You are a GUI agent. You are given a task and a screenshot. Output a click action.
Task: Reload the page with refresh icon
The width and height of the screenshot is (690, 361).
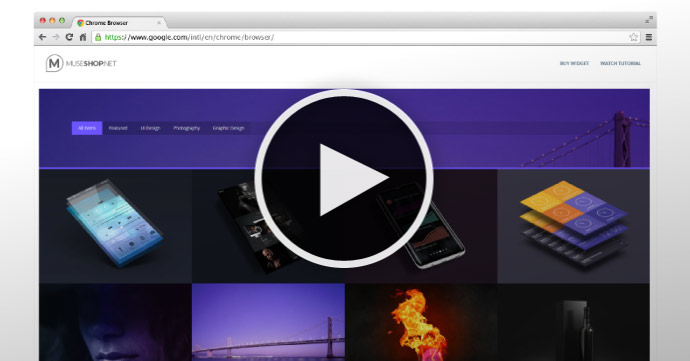pos(69,37)
